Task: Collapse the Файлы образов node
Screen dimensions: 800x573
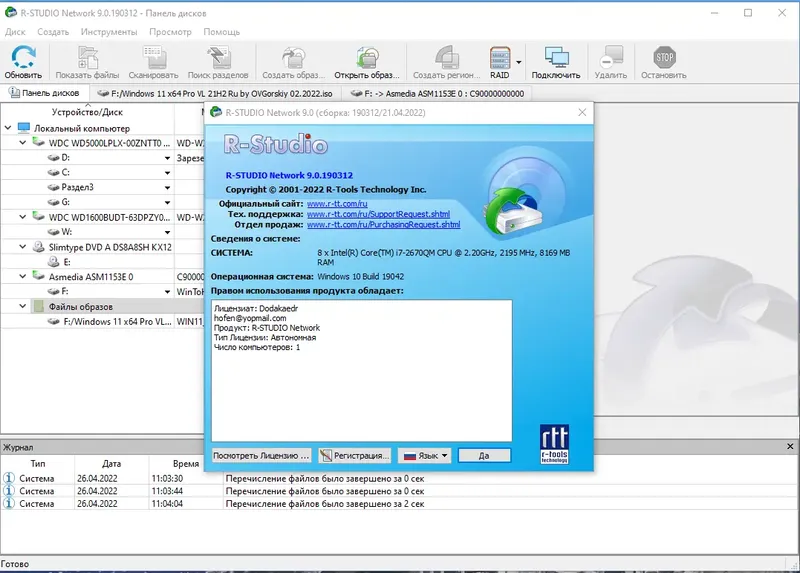Action: click(22, 306)
